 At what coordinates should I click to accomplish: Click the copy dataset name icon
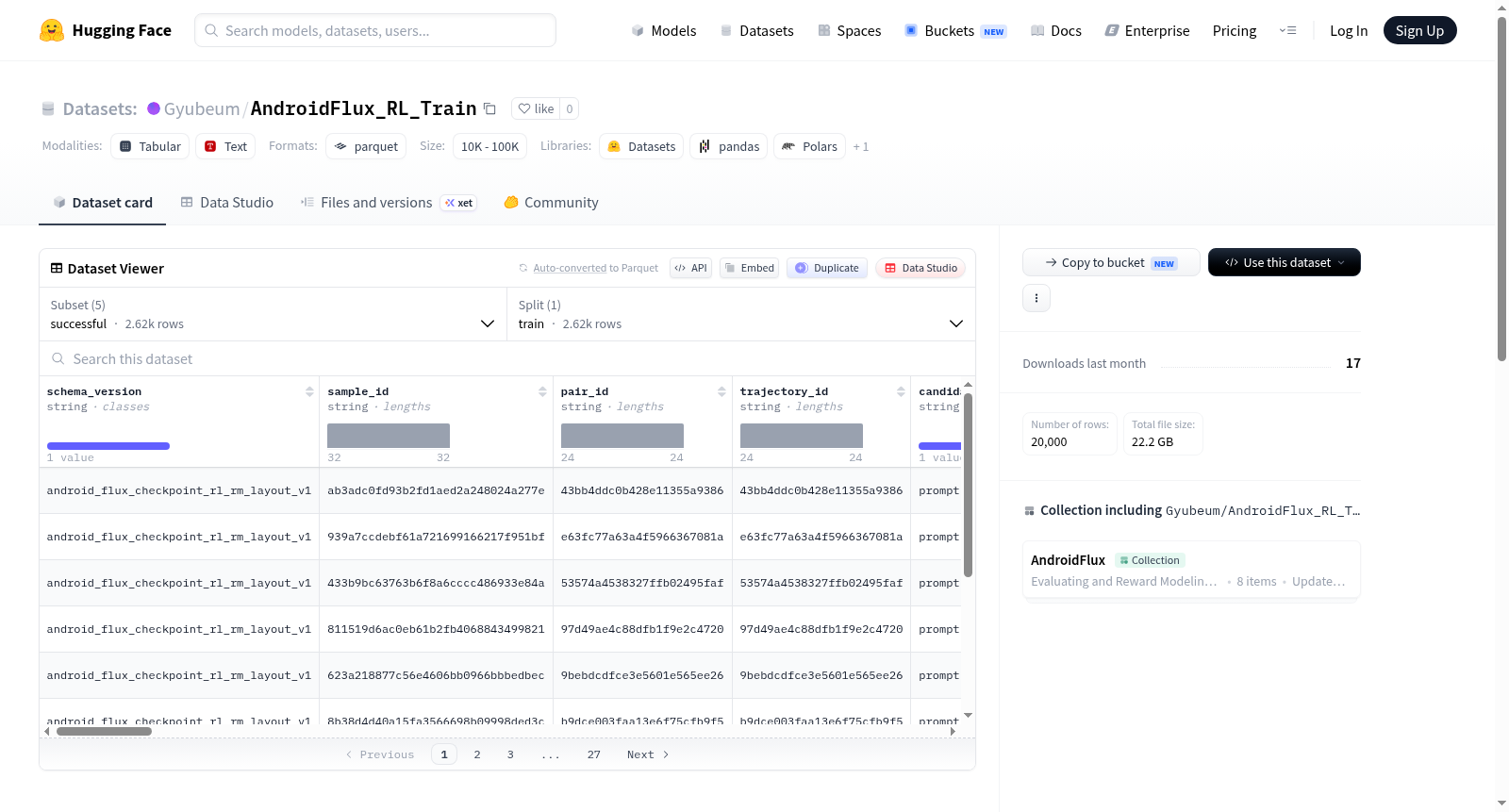(x=489, y=108)
